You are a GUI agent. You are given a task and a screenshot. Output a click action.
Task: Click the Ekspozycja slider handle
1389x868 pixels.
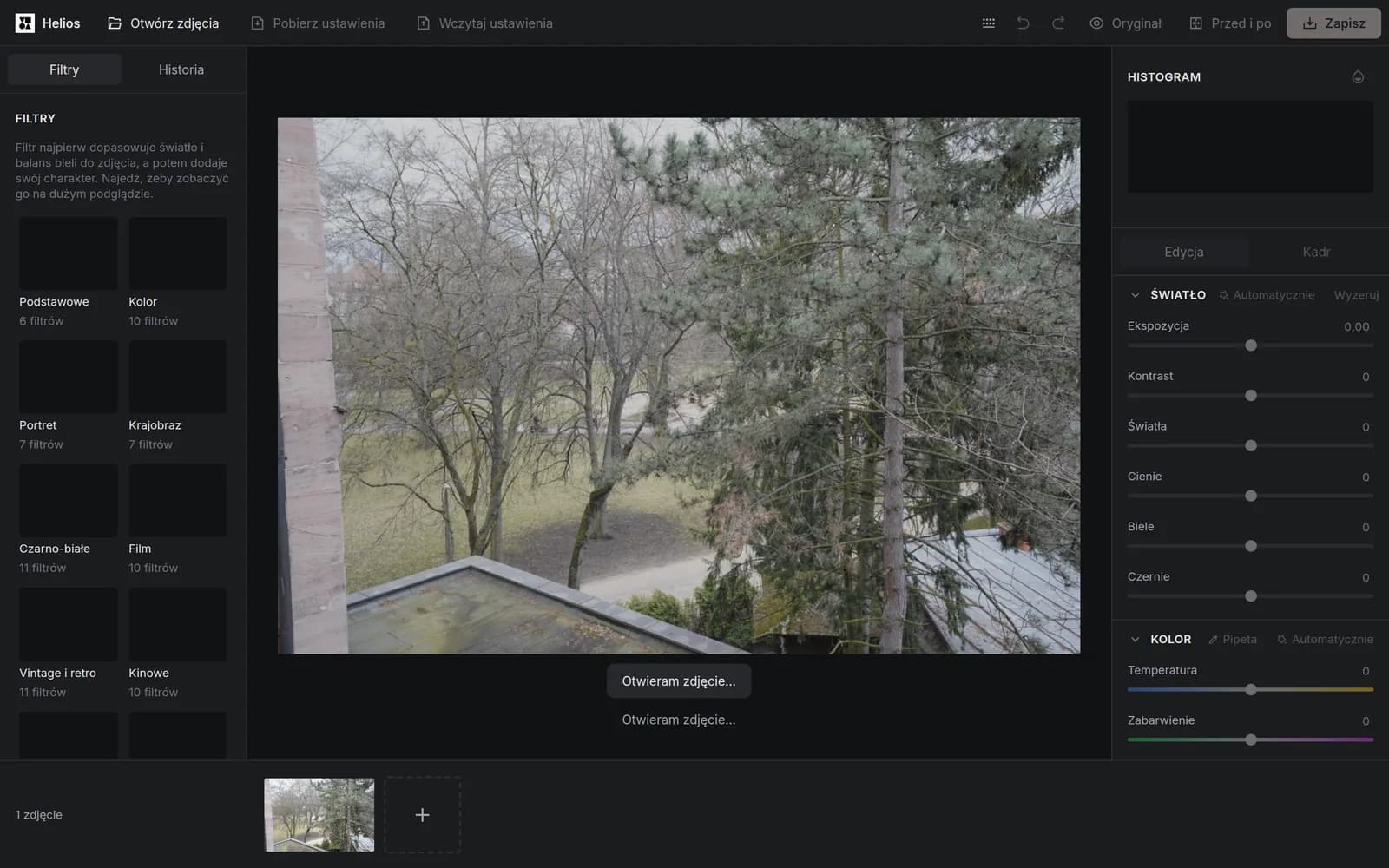(1251, 345)
